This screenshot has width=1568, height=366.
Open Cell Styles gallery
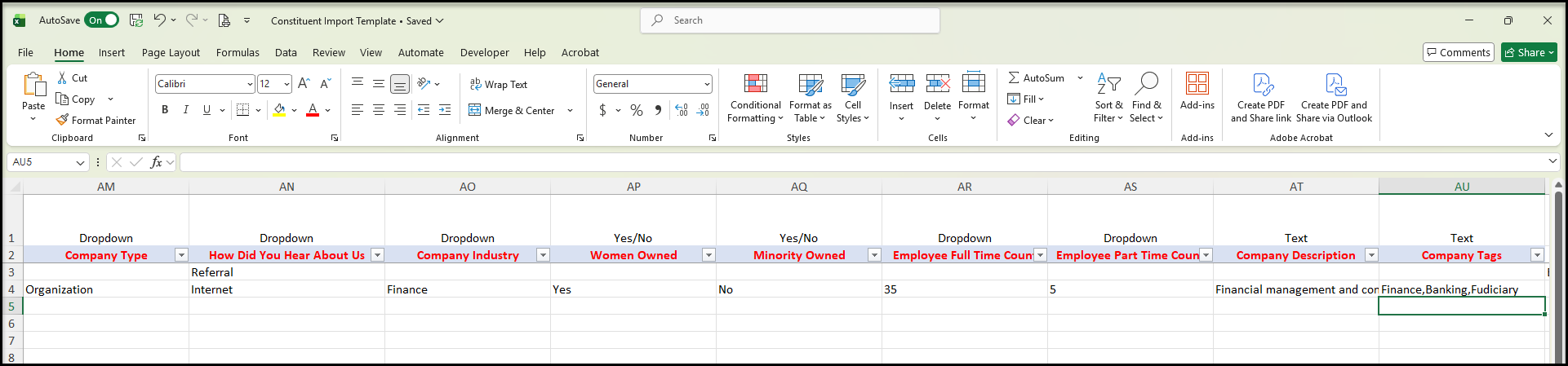pyautogui.click(x=853, y=98)
